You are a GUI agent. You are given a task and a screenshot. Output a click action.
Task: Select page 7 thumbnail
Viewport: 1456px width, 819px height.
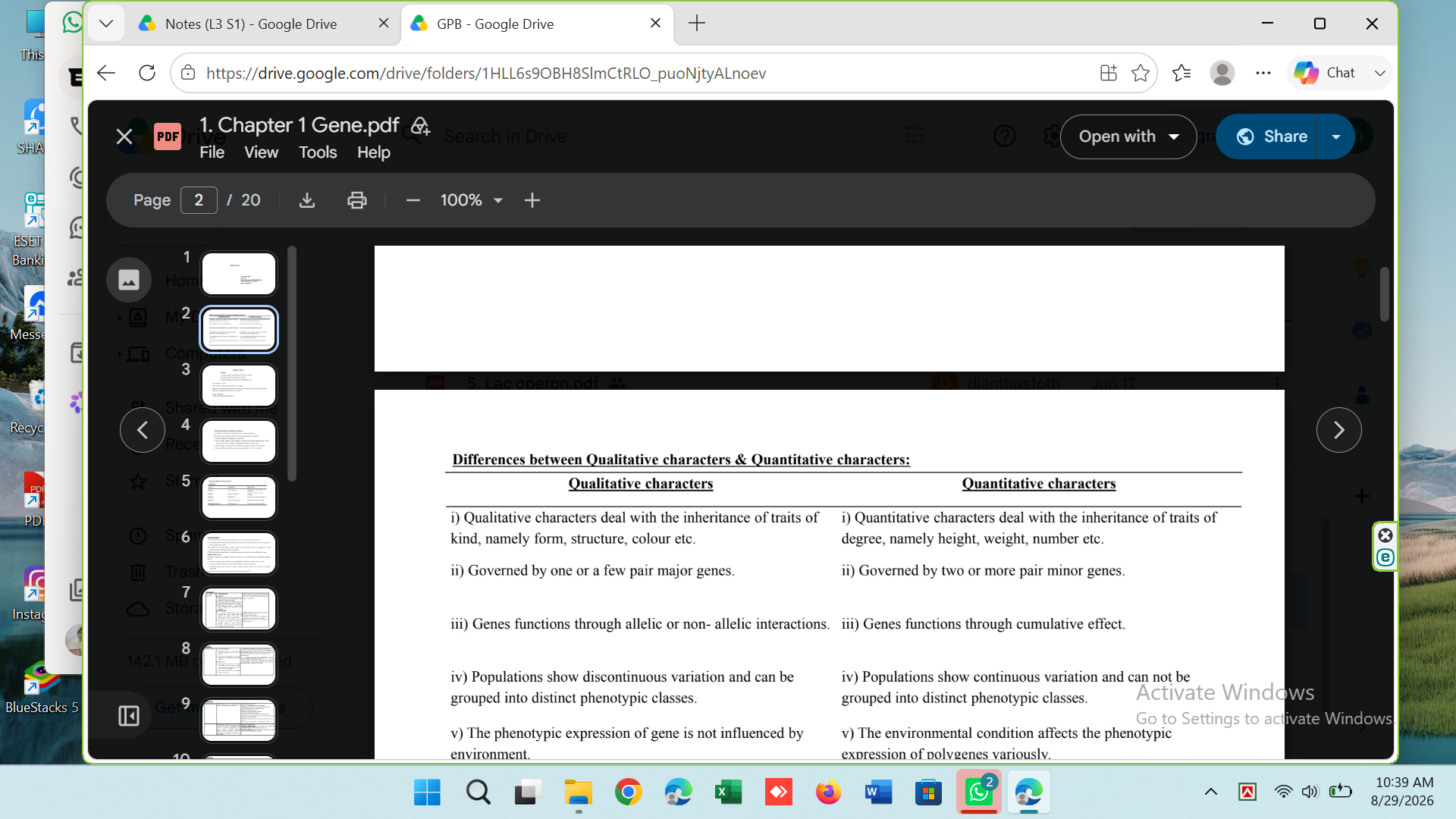tap(239, 609)
